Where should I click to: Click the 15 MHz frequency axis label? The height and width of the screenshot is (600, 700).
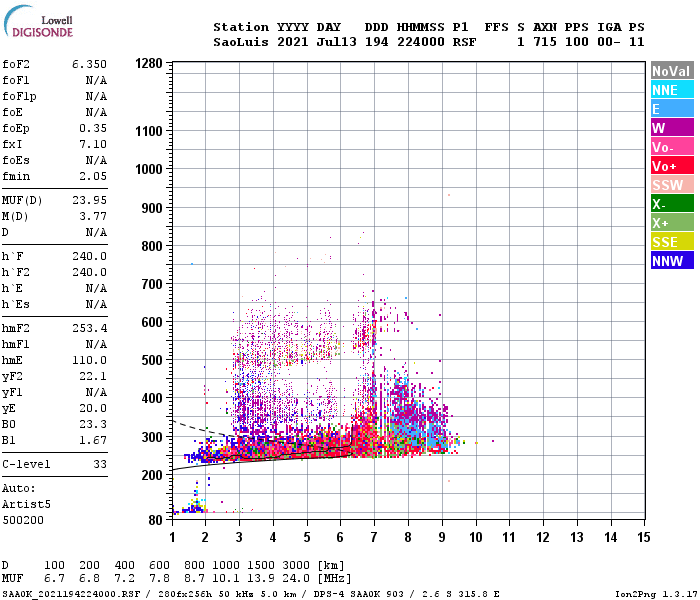[x=644, y=537]
